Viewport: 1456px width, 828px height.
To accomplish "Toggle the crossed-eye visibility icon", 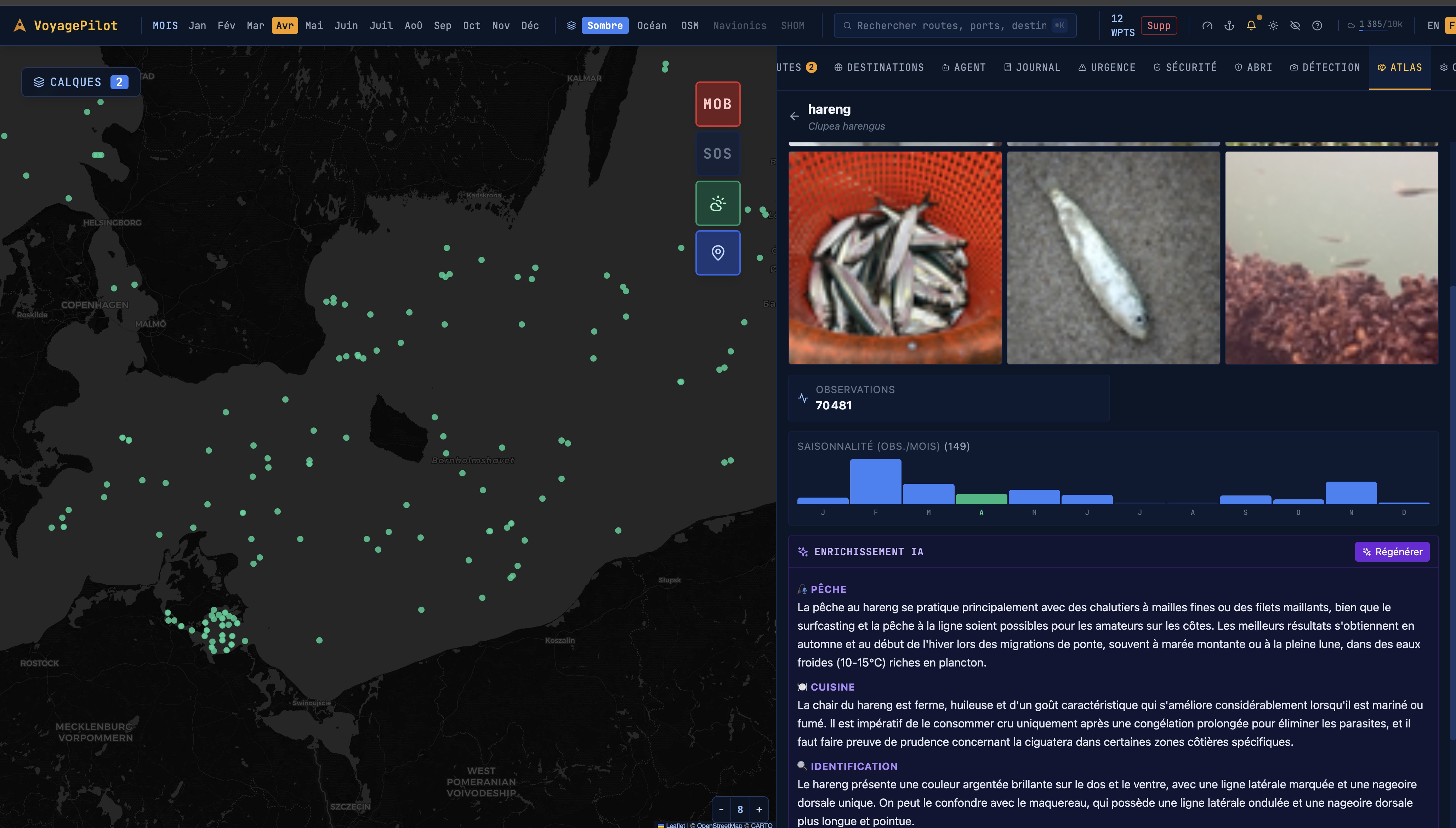I will click(x=1295, y=25).
